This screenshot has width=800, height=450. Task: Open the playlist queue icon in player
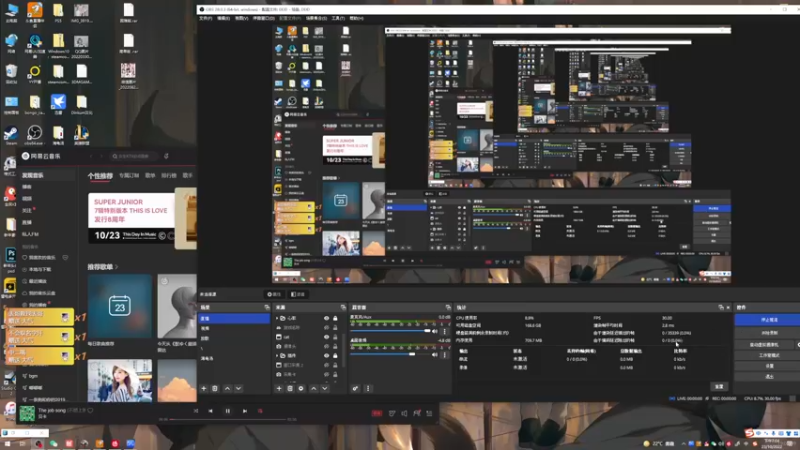coord(429,413)
